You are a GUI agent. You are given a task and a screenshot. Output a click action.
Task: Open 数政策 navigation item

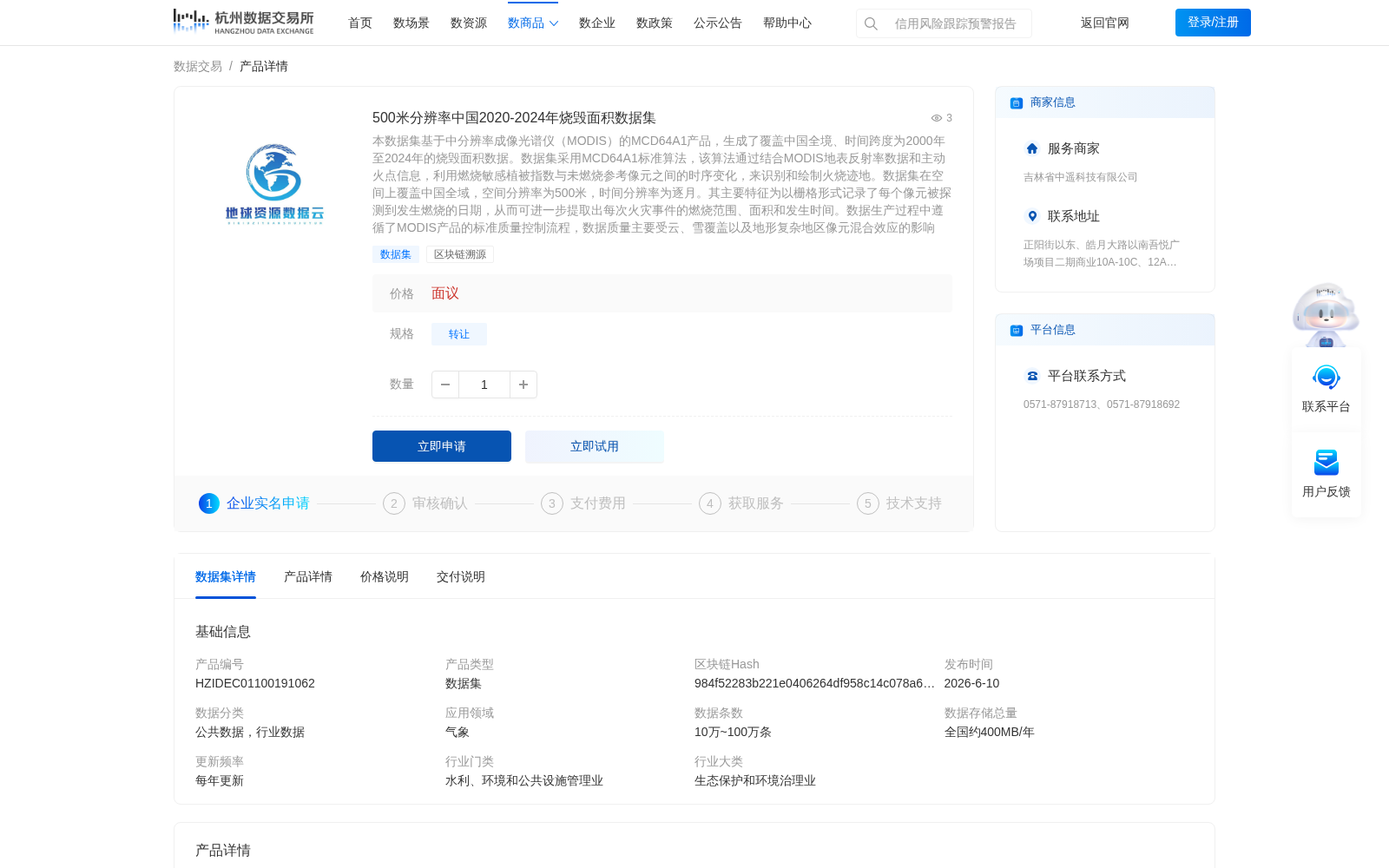click(655, 23)
